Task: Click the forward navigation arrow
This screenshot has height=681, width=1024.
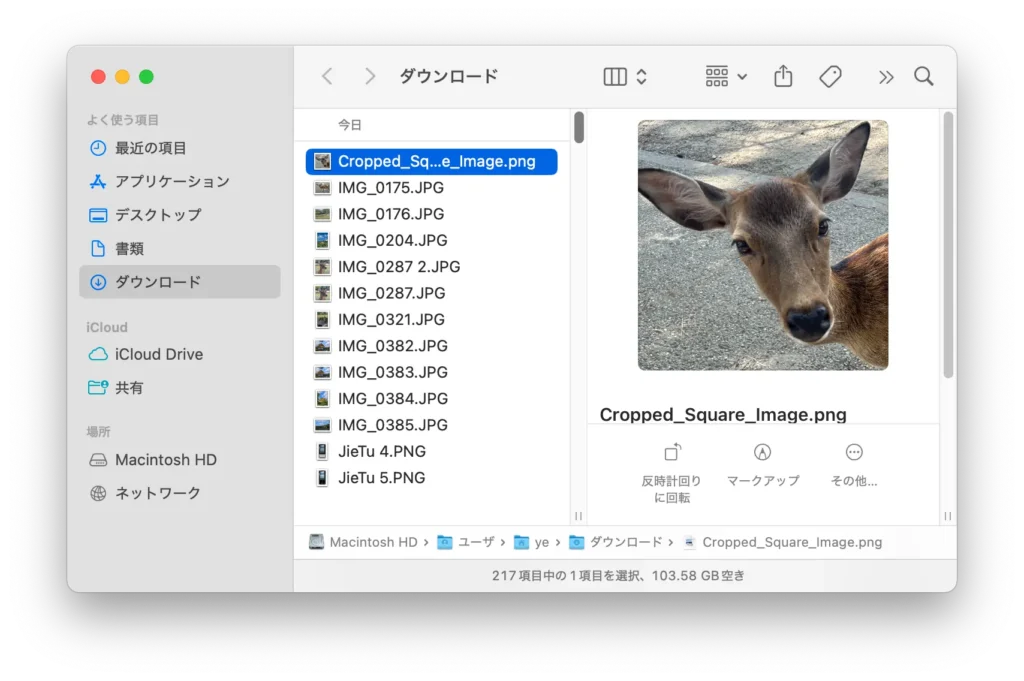Action: 369,76
